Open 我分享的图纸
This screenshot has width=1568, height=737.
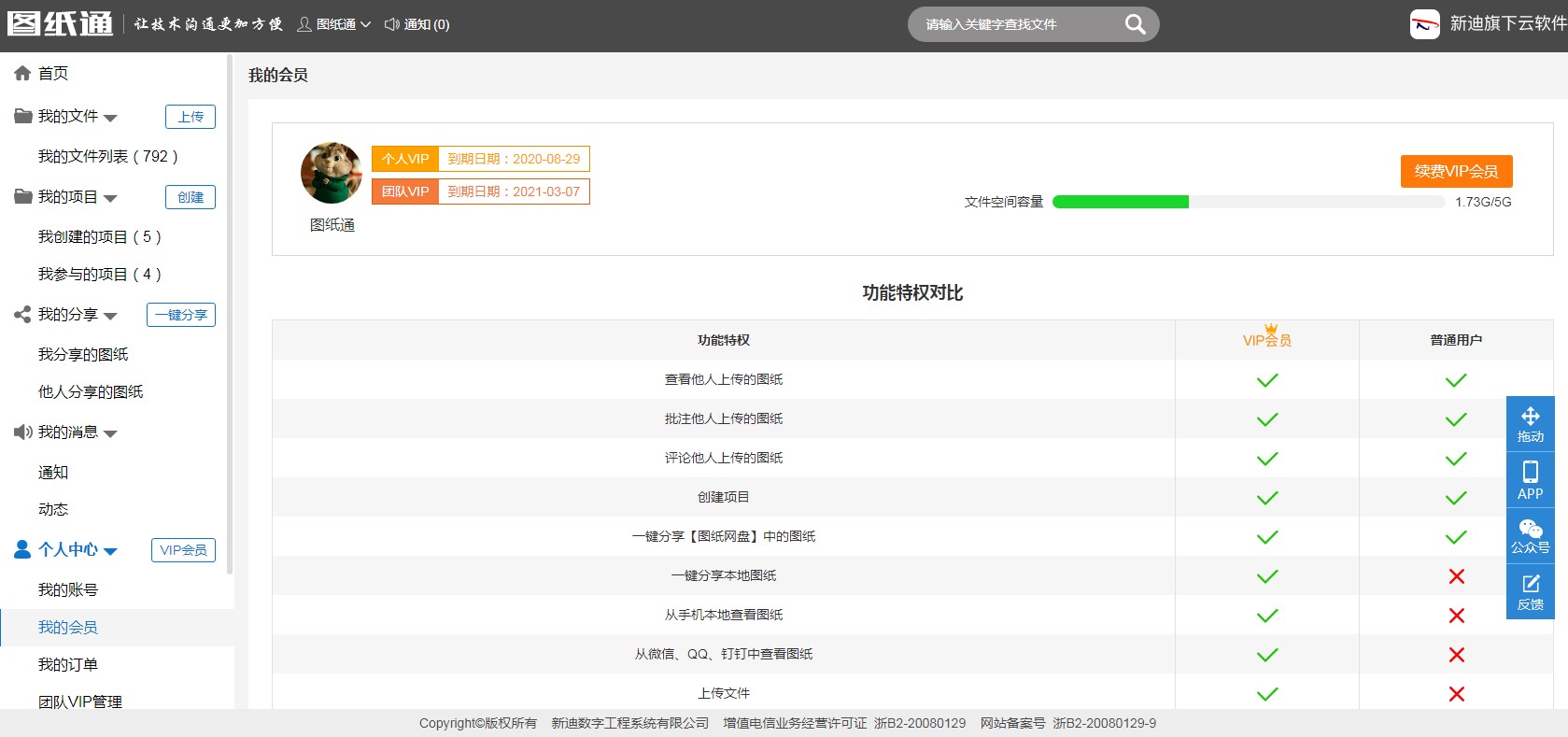click(x=83, y=354)
